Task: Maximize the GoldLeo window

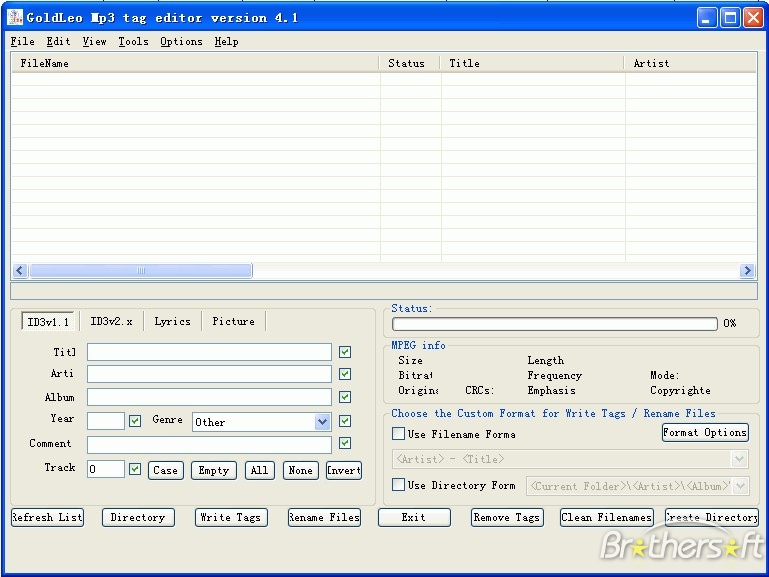Action: click(730, 18)
